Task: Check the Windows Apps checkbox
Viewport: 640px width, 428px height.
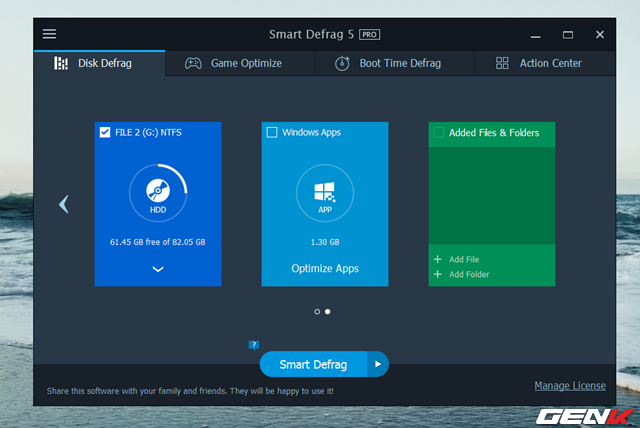Action: [272, 132]
